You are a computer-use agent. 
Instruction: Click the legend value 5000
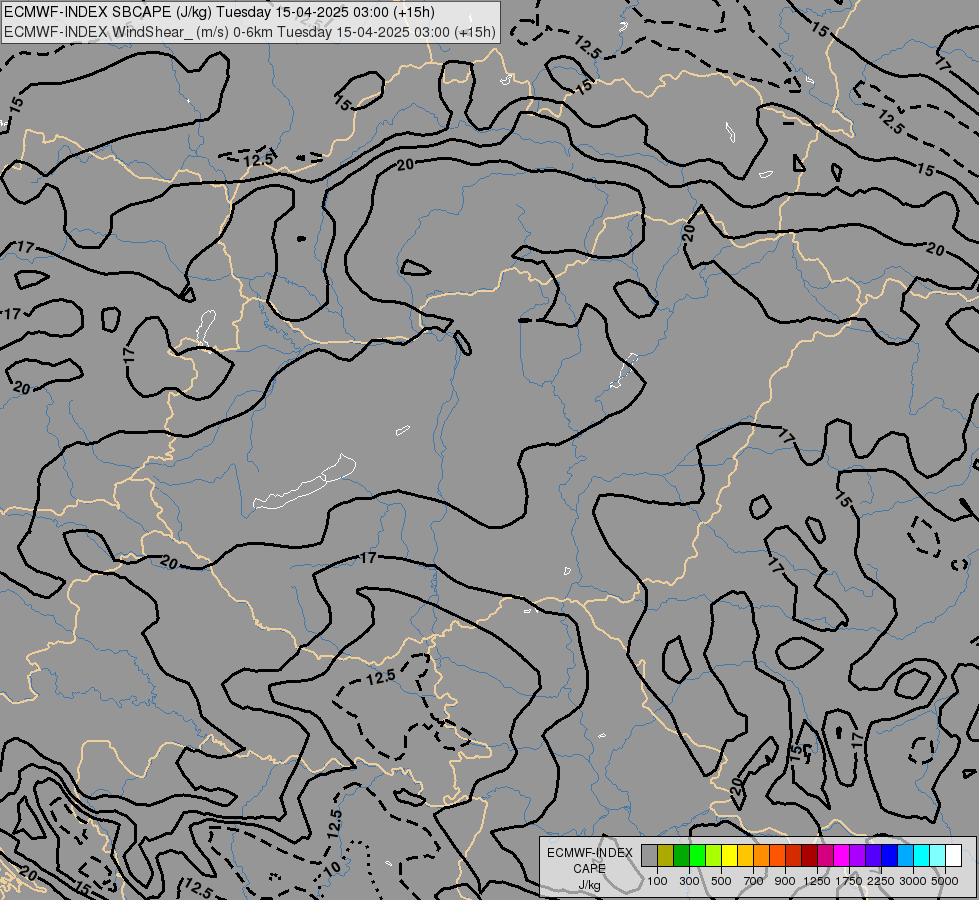tap(945, 881)
